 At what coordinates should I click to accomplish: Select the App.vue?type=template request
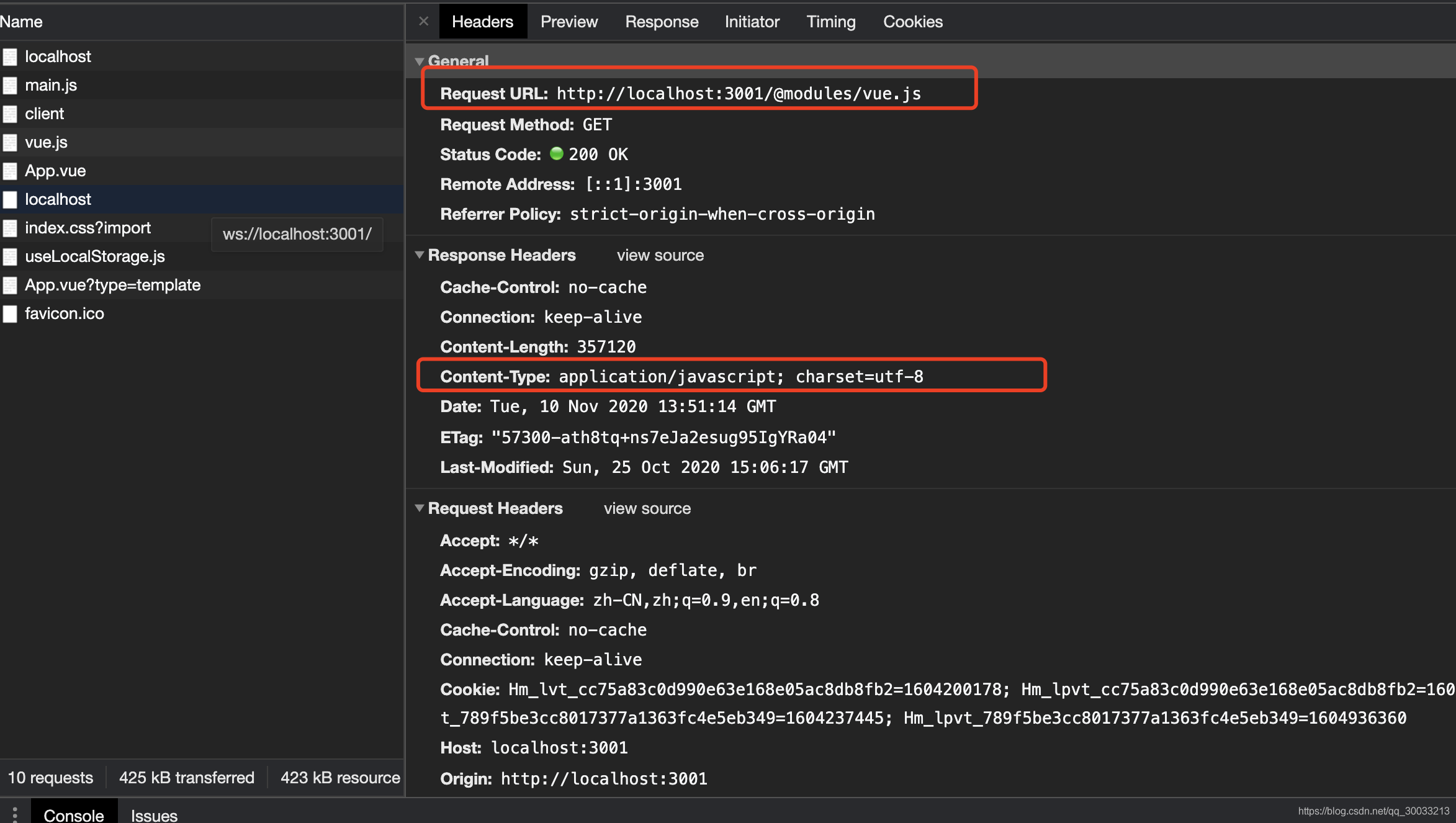[x=112, y=285]
